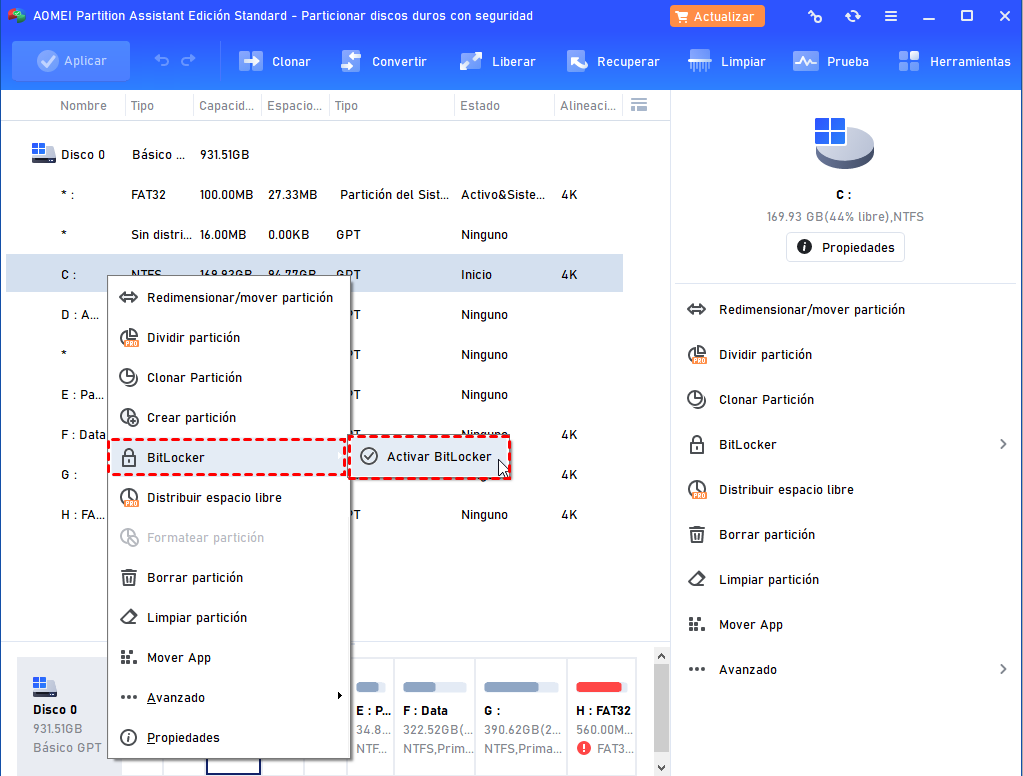Open the Recuperar tool
Screen dimensions: 1023x776
pos(613,61)
